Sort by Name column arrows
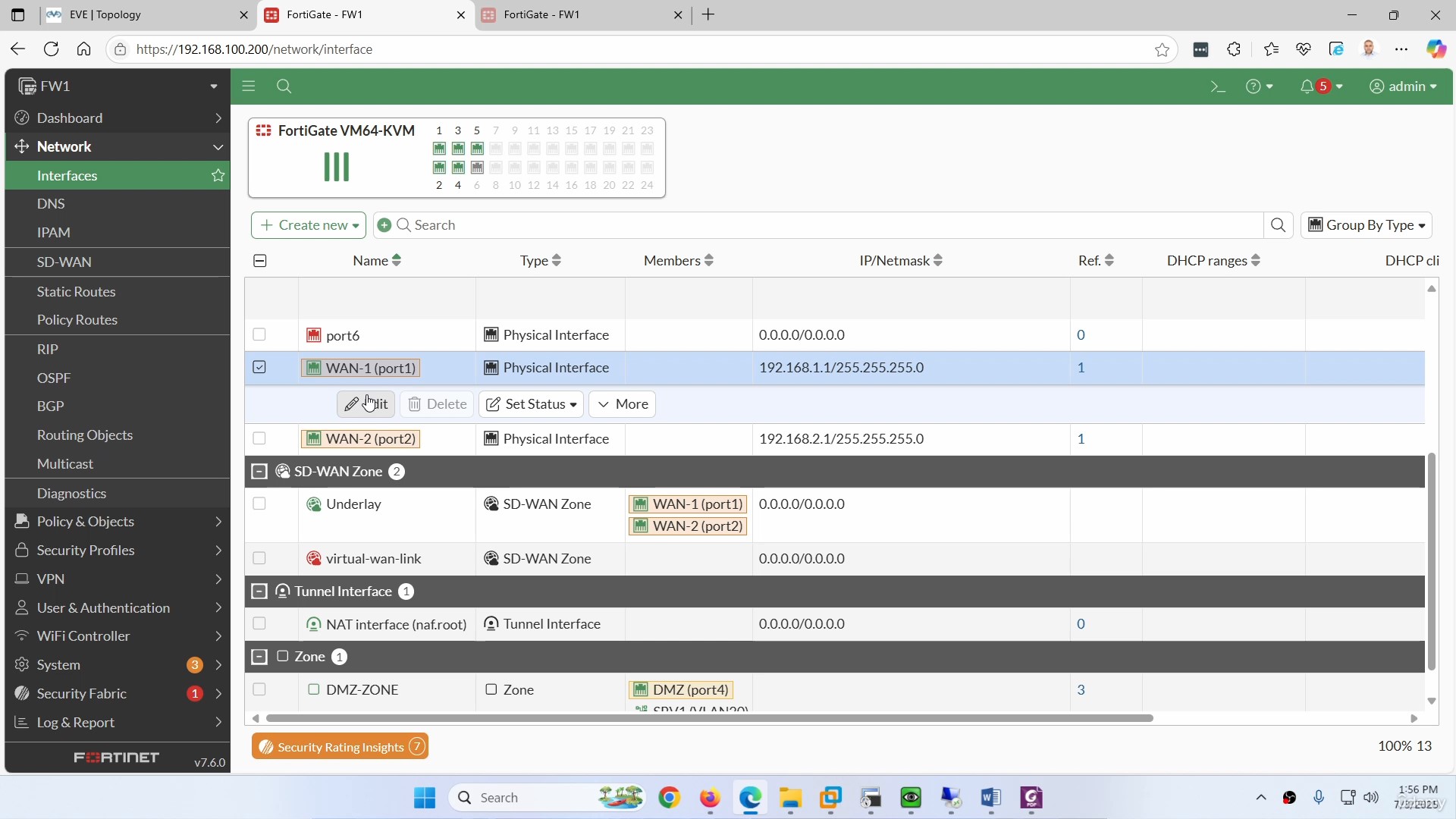Viewport: 1456px width, 819px height. click(397, 261)
